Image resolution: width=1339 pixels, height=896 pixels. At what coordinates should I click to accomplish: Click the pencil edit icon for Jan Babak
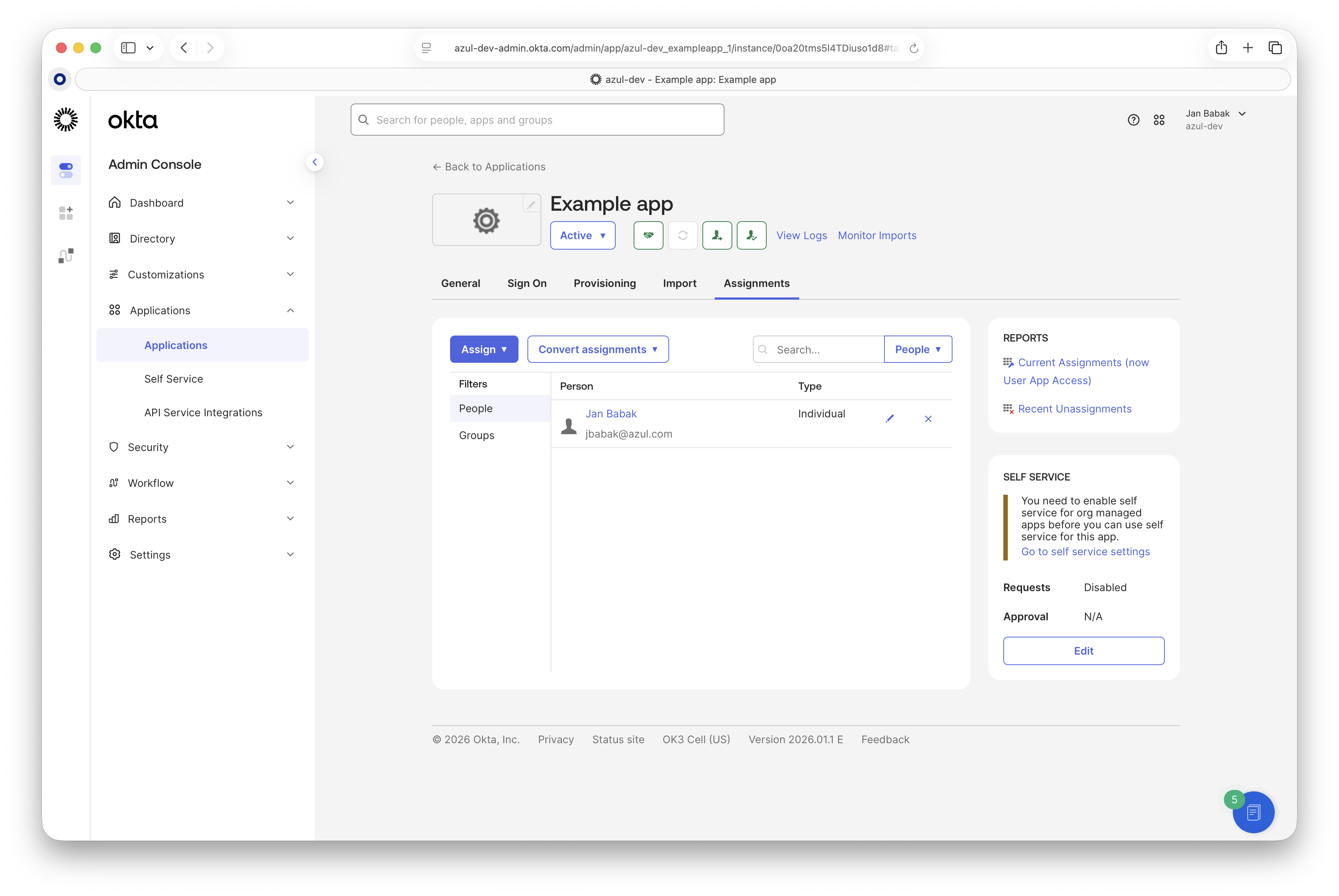click(x=890, y=419)
